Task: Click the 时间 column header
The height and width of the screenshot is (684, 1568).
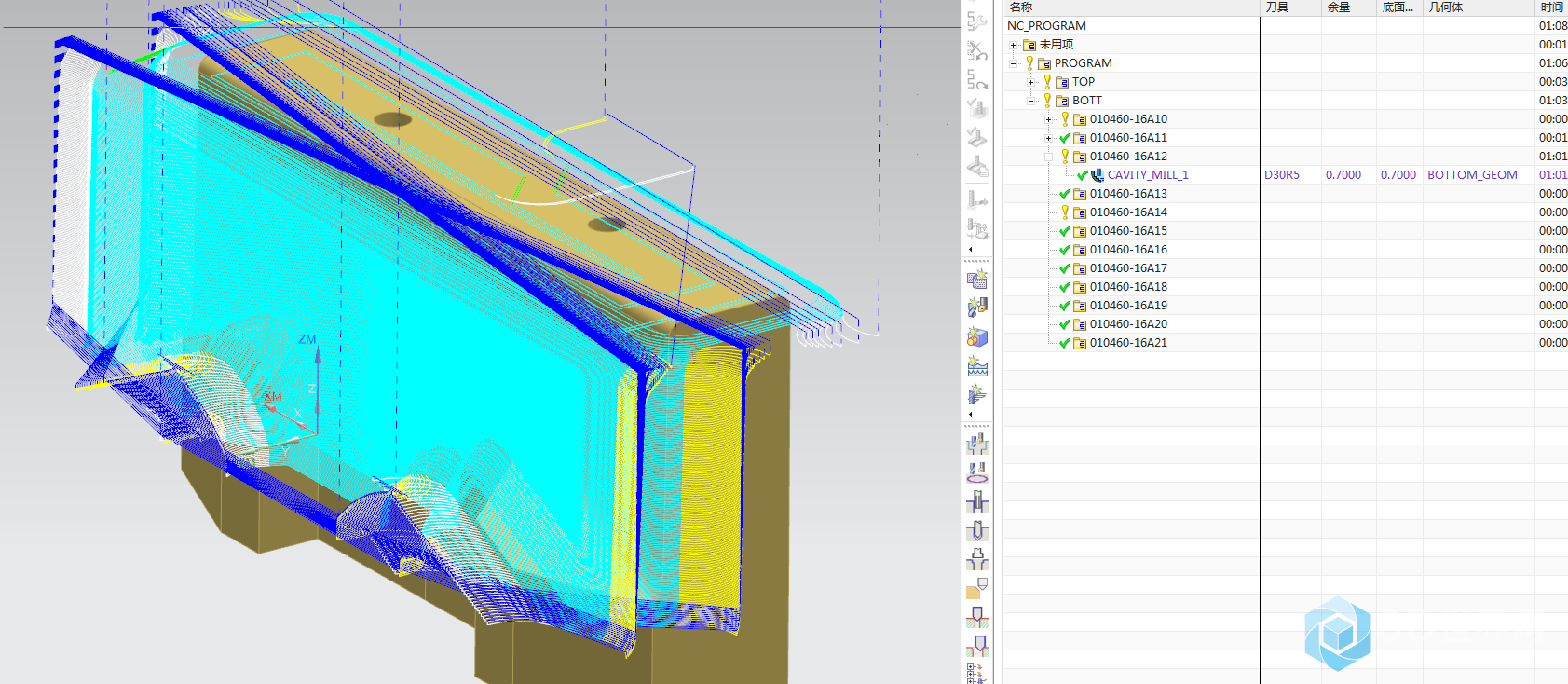Action: click(1551, 7)
